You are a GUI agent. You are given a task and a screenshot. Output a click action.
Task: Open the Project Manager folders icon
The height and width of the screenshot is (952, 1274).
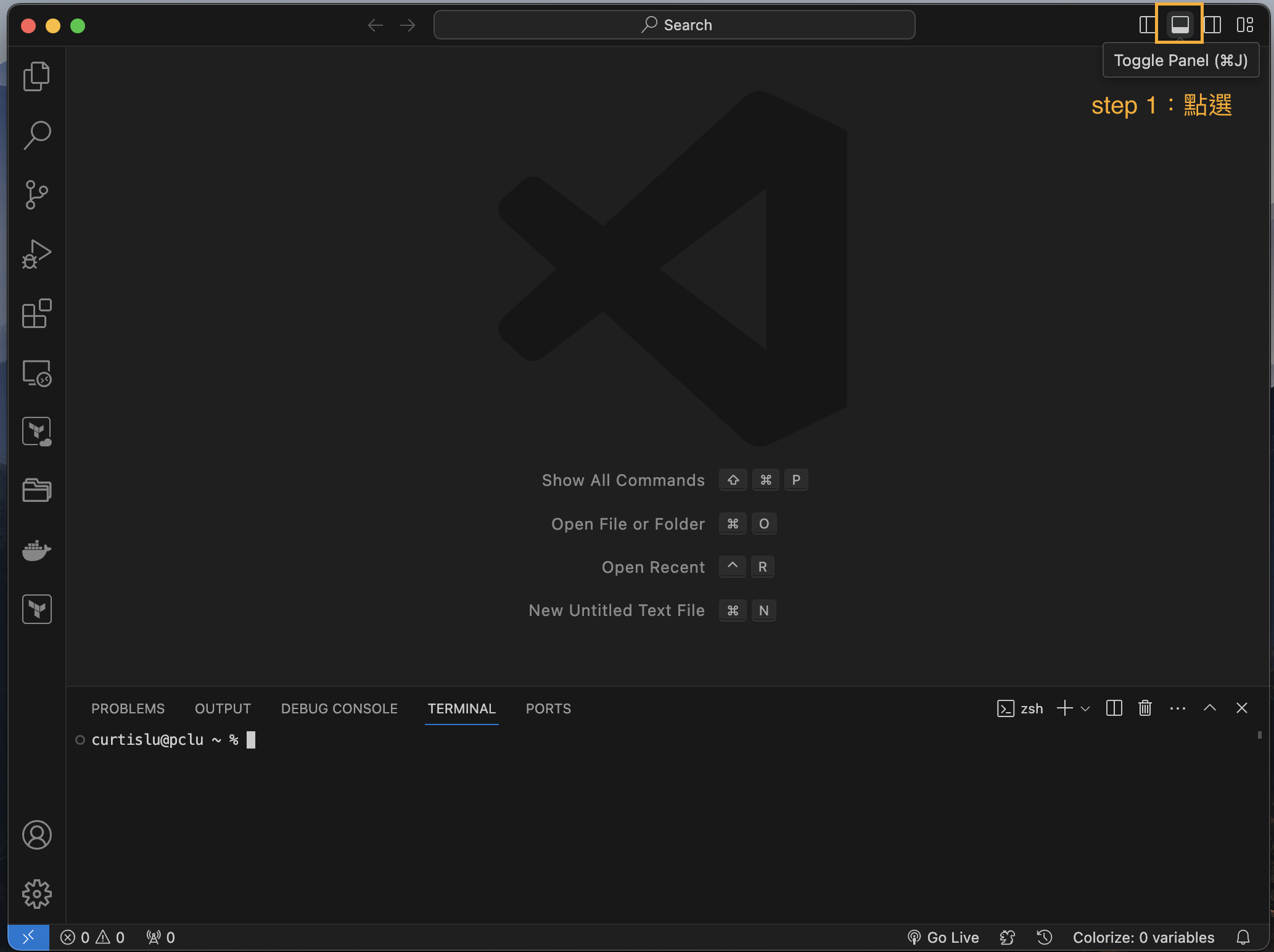[x=36, y=491]
